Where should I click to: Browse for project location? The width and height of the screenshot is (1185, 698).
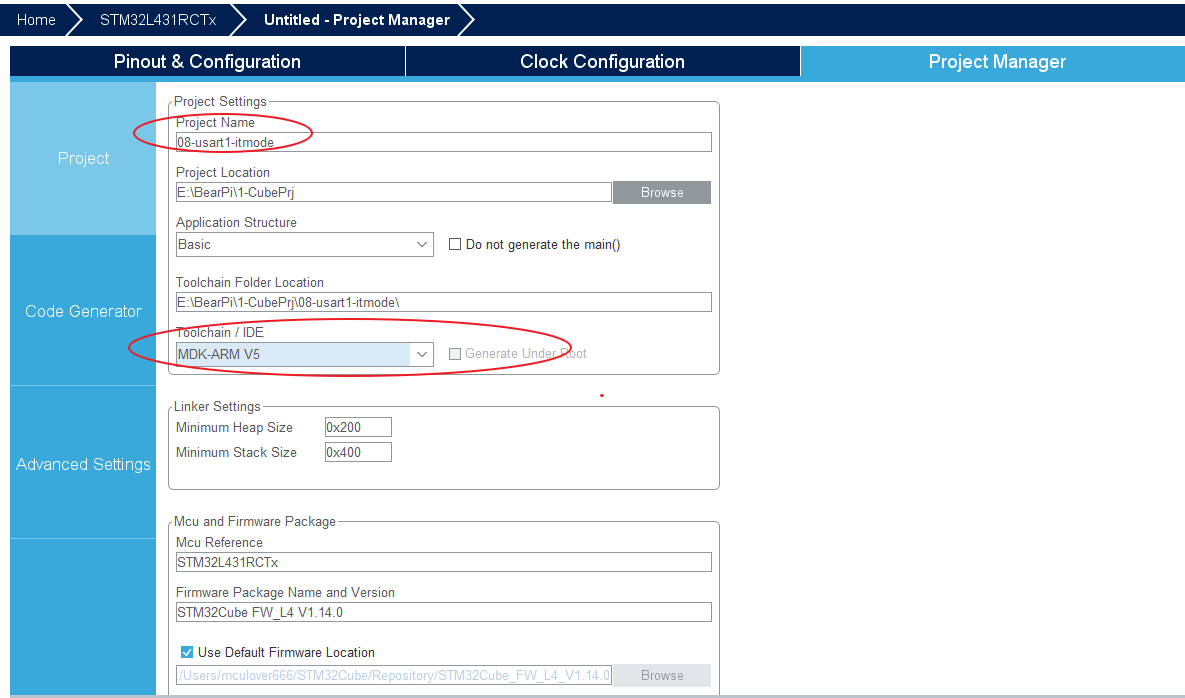click(x=661, y=192)
